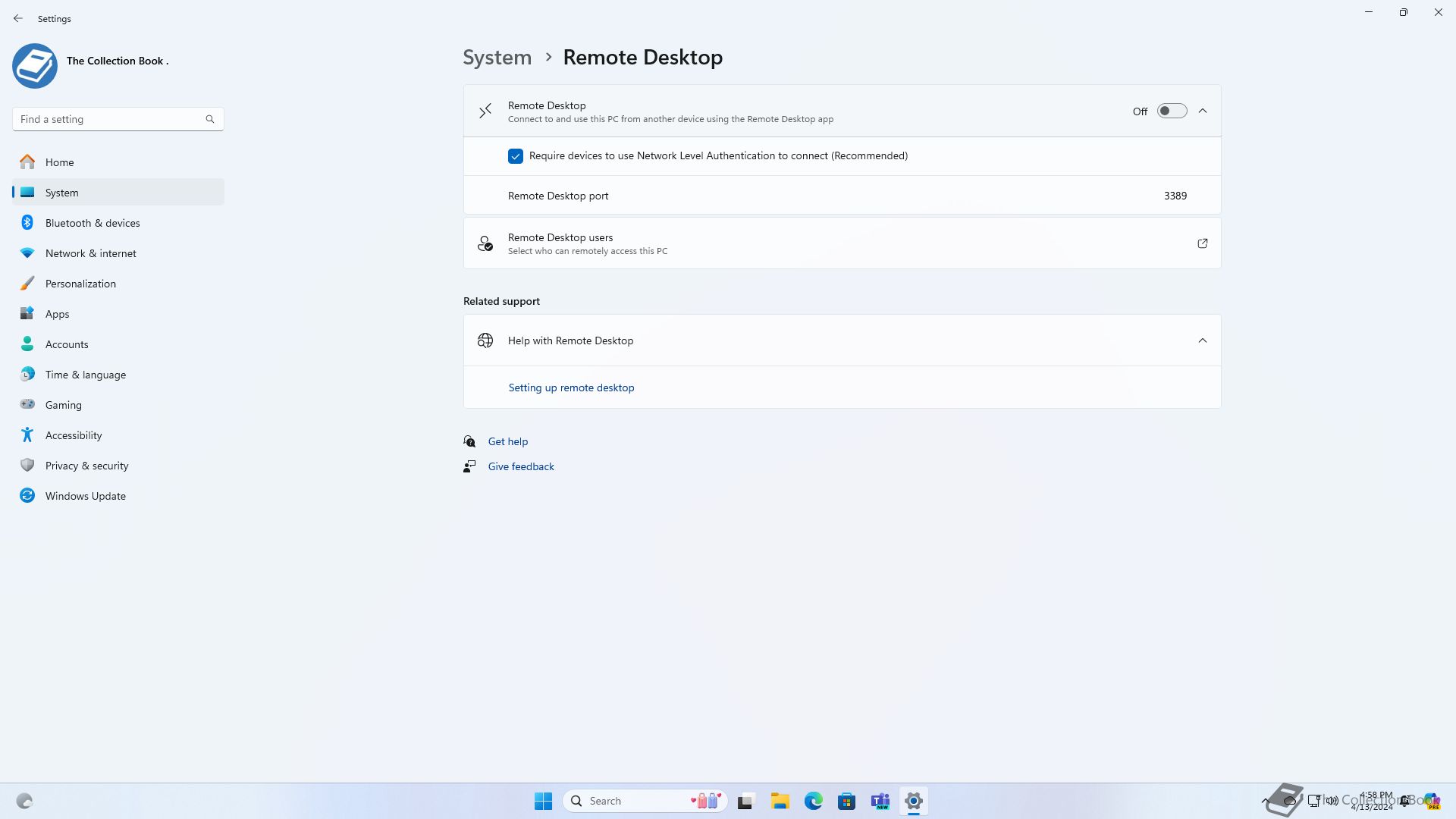Click the notification bell tray icon
1456x819 pixels.
(x=1405, y=801)
